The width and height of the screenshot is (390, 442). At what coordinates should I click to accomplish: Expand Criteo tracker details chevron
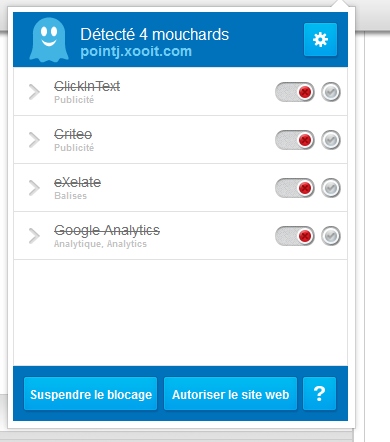(x=34, y=140)
